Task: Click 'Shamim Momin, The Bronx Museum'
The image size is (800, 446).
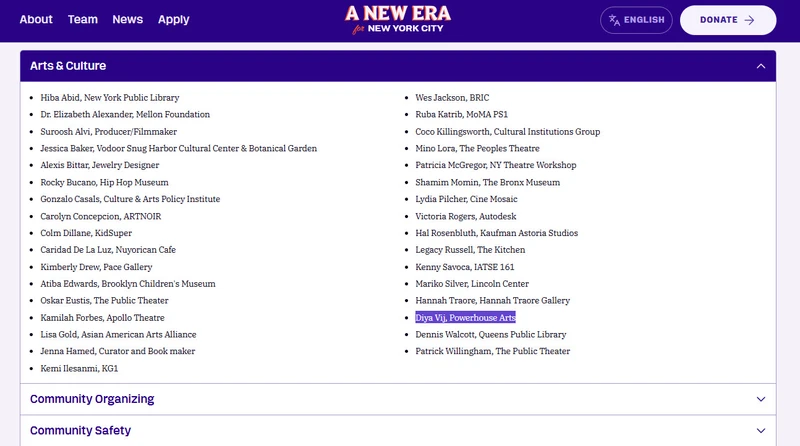Action: pyautogui.click(x=487, y=182)
